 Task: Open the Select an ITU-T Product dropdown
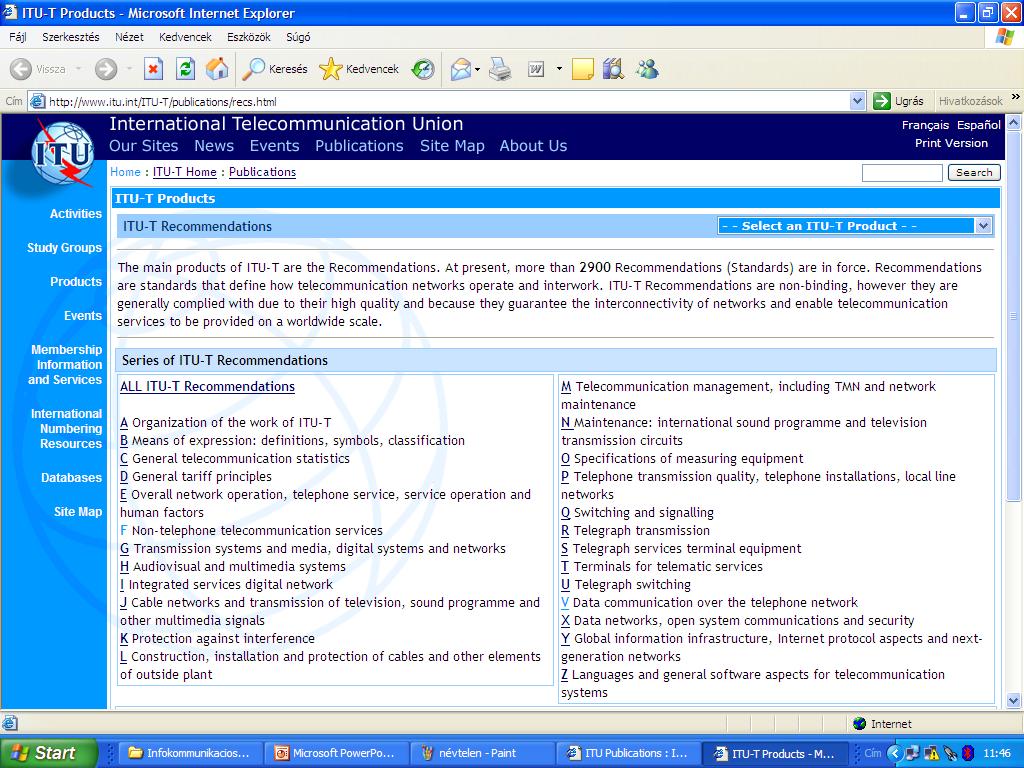[855, 226]
